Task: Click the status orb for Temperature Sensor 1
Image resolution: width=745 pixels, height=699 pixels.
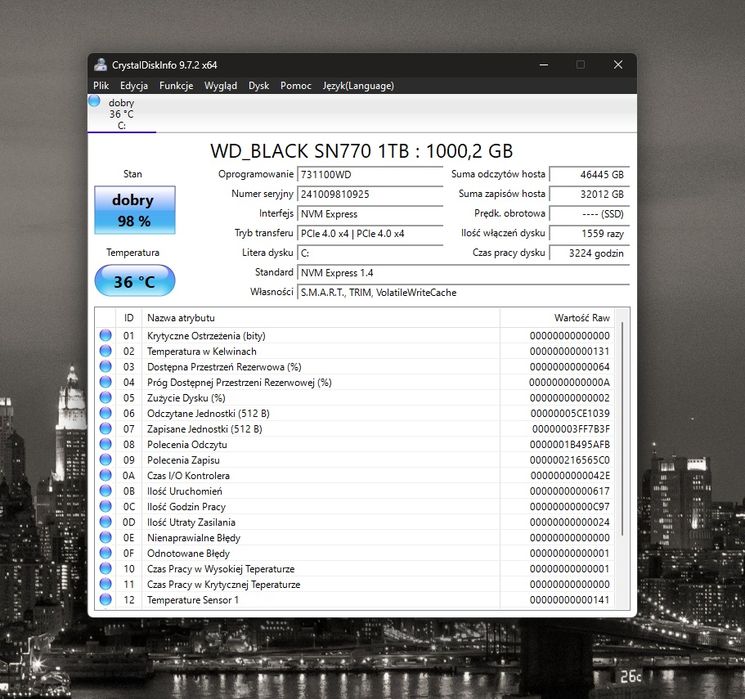Action: [105, 599]
